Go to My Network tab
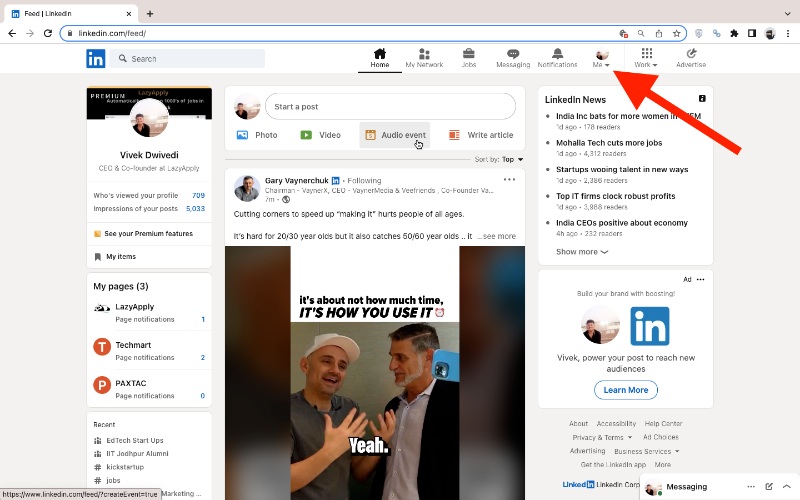The height and width of the screenshot is (500, 800). 424,58
